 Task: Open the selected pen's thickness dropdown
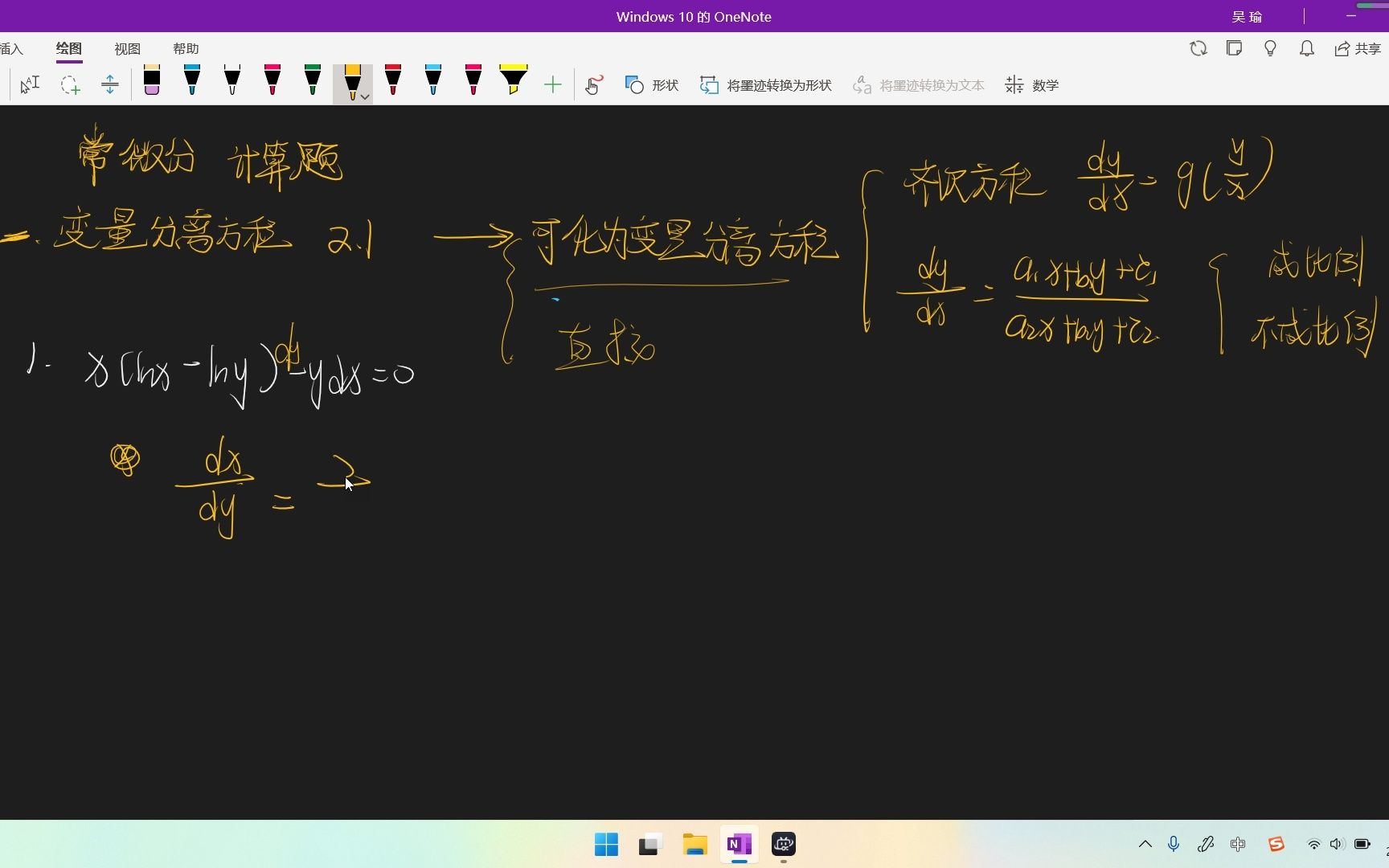[364, 96]
